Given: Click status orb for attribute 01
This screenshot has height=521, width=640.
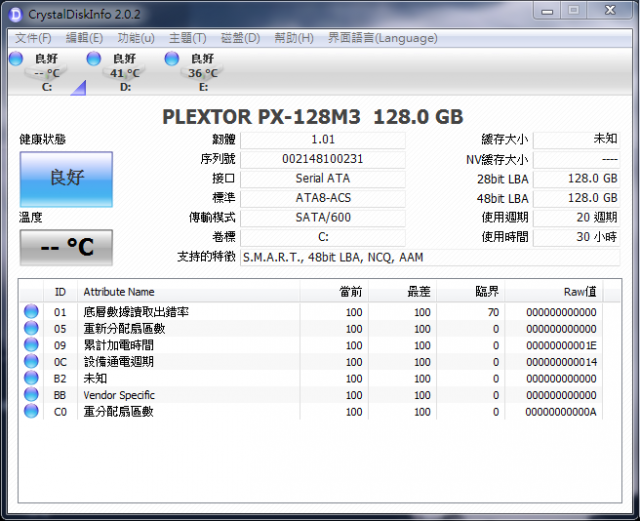Looking at the screenshot, I should click(x=31, y=312).
